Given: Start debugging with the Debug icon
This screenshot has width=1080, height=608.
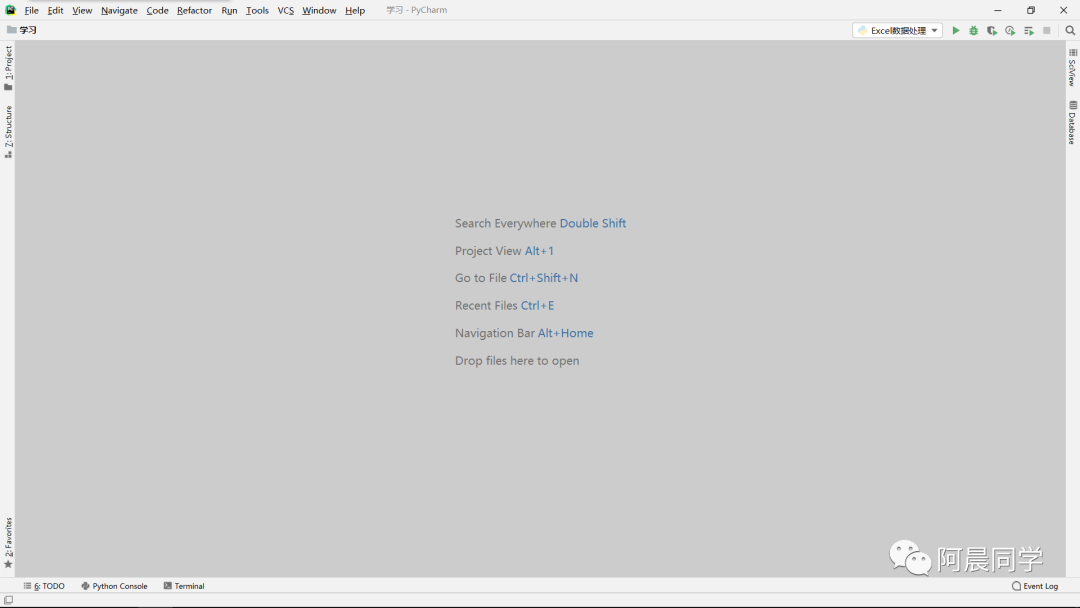Looking at the screenshot, I should 973,30.
